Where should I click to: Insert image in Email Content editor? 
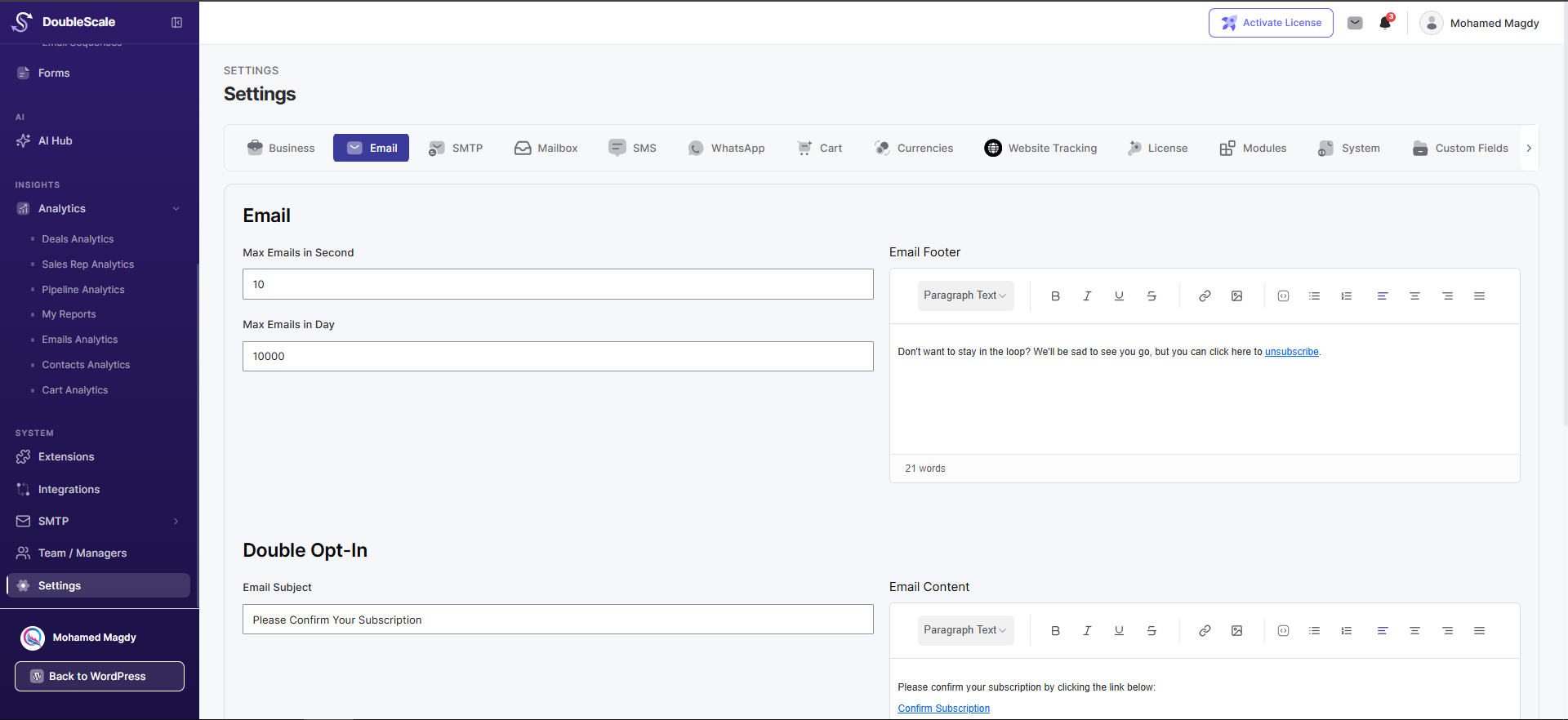(1237, 631)
